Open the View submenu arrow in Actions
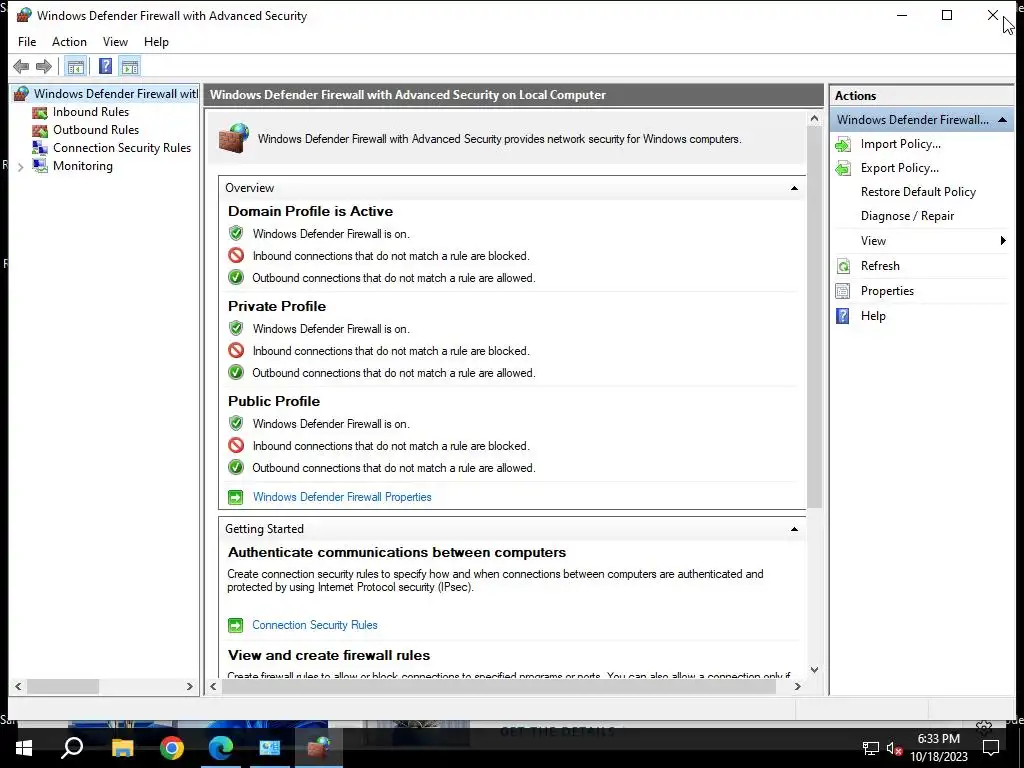The image size is (1024, 768). click(1003, 240)
